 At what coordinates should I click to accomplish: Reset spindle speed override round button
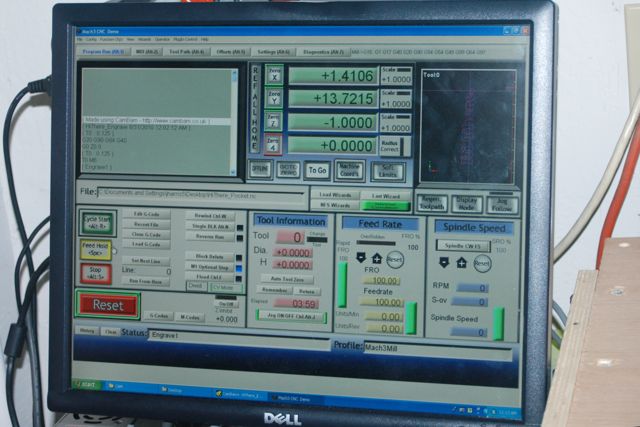click(482, 264)
